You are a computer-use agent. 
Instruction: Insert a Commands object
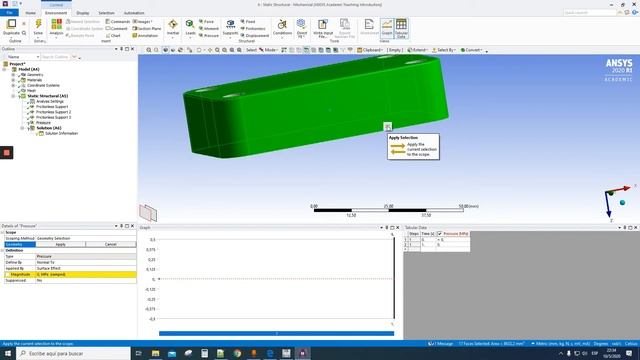click(x=118, y=21)
